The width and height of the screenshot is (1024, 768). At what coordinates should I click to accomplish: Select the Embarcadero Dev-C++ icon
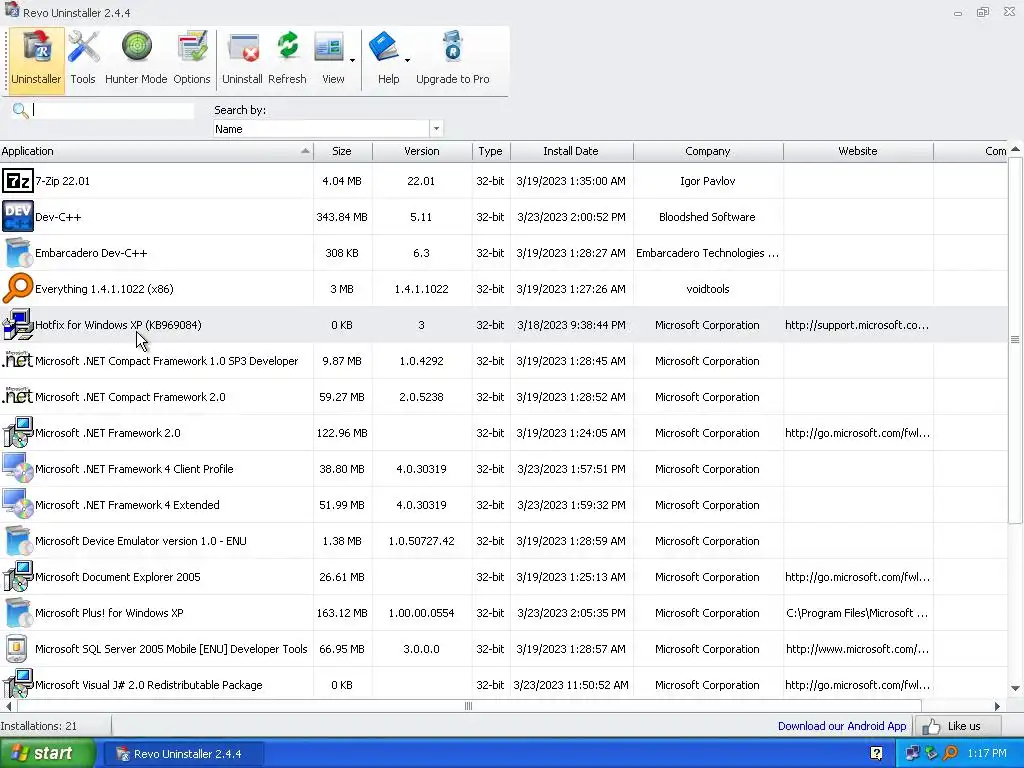point(18,253)
